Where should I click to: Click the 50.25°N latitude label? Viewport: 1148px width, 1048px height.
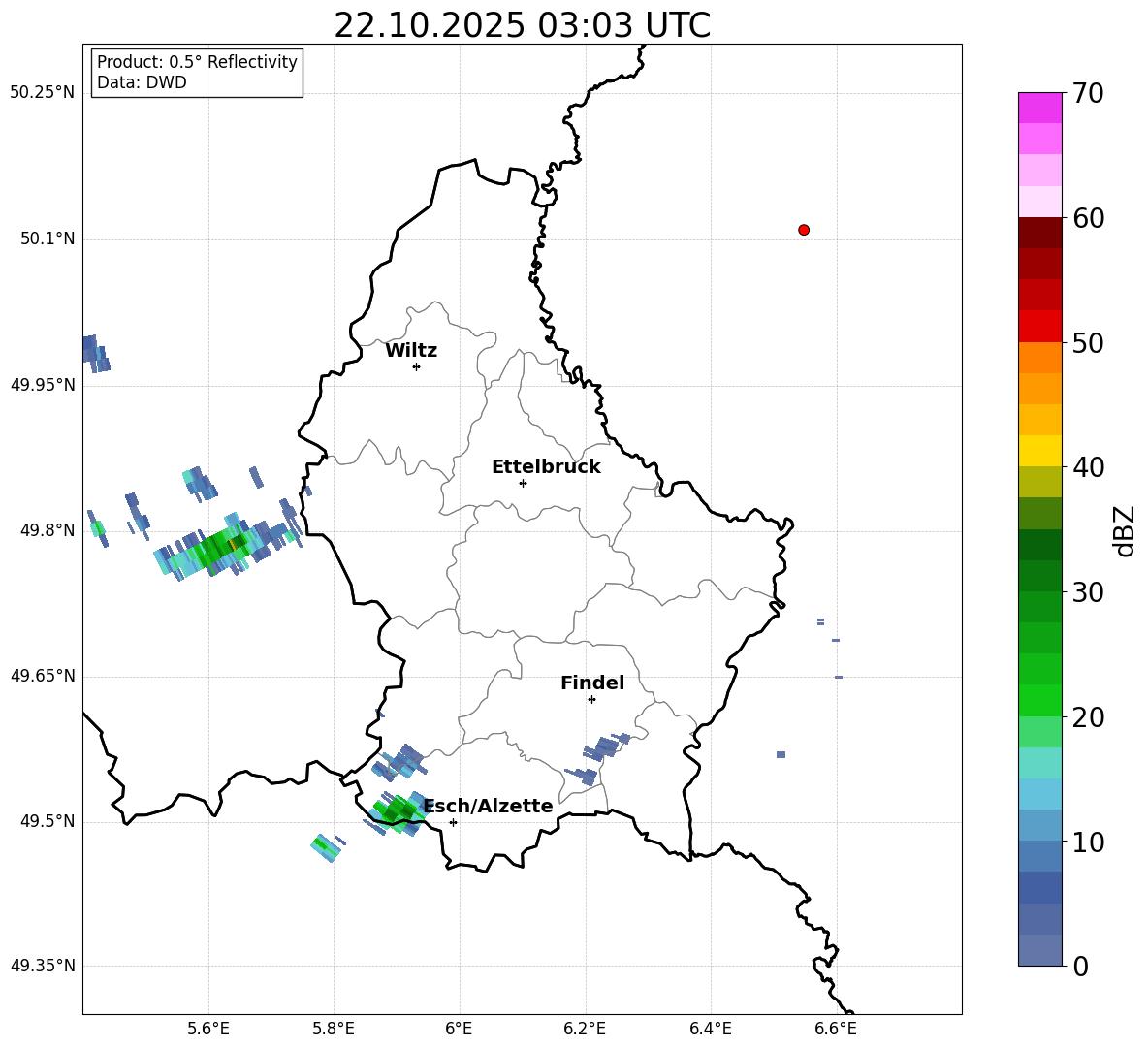(42, 93)
